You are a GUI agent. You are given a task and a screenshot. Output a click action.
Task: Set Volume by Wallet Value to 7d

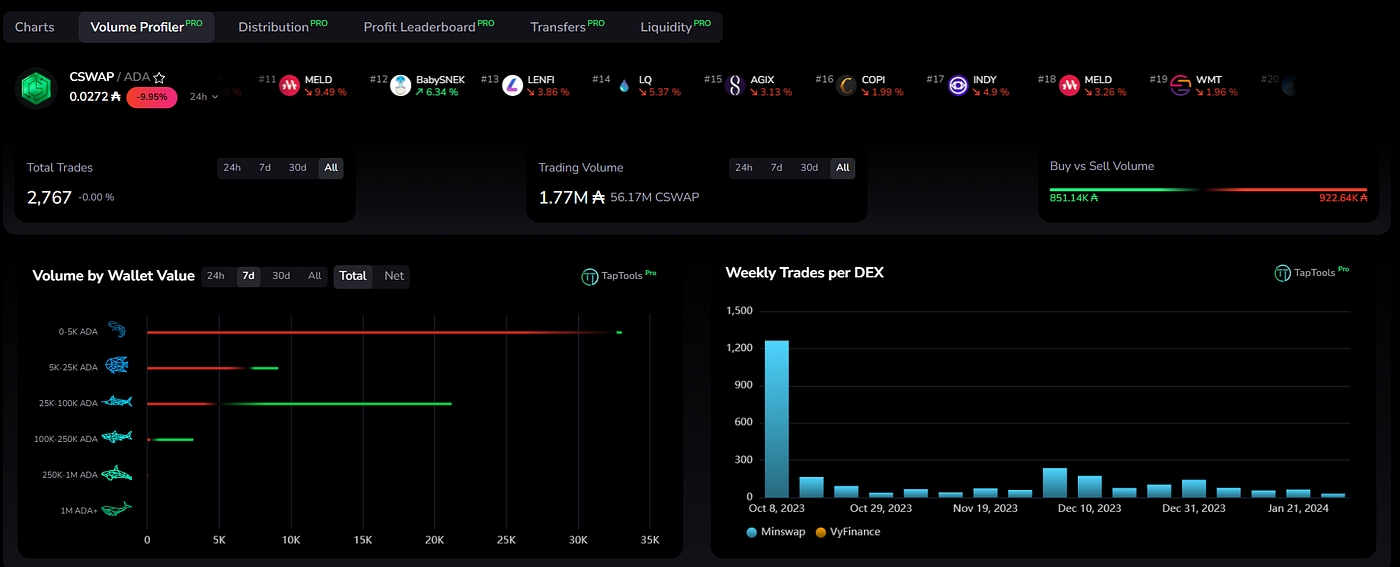pyautogui.click(x=249, y=276)
